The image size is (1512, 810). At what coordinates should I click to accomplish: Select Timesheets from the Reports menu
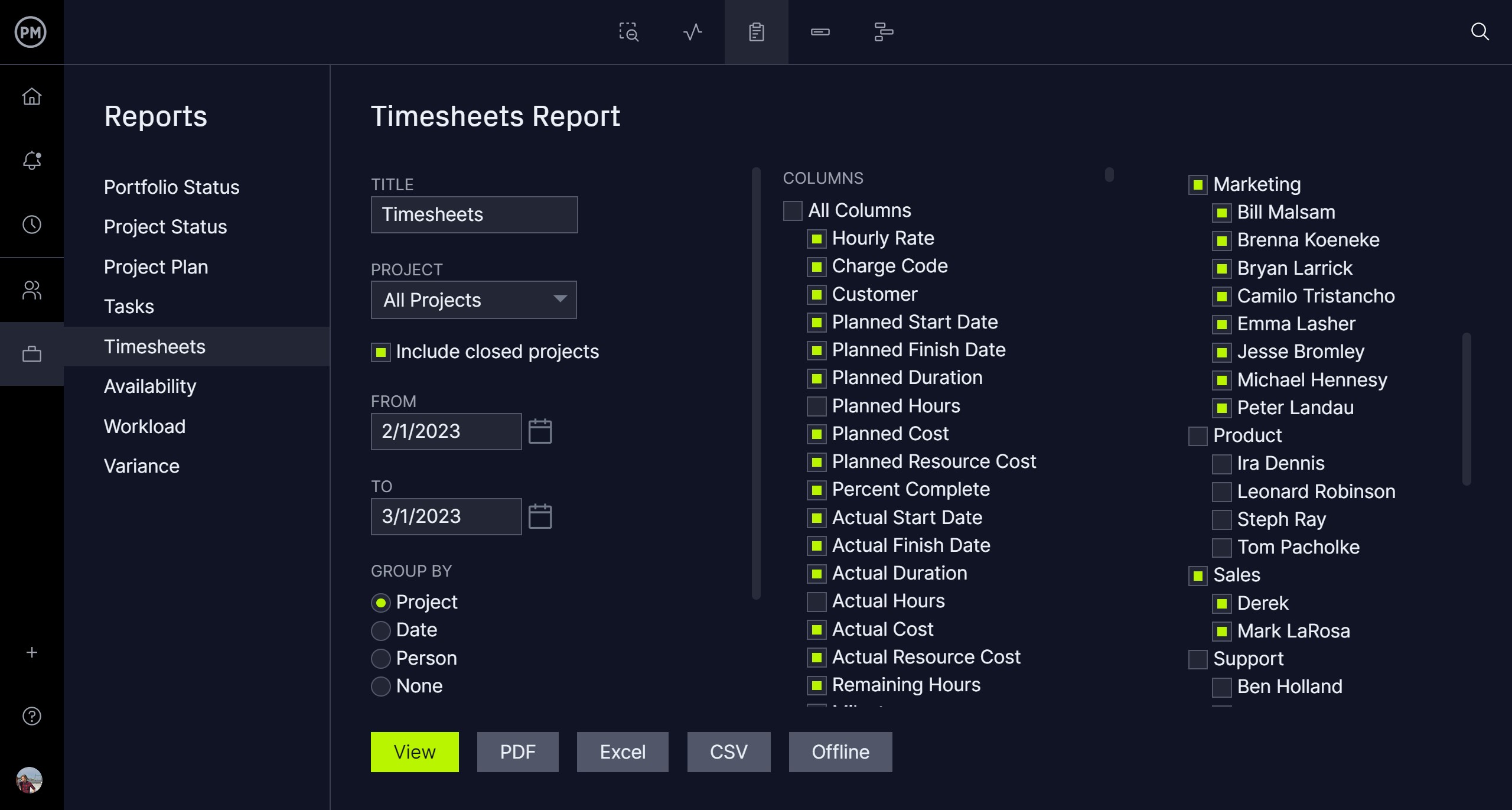(153, 346)
